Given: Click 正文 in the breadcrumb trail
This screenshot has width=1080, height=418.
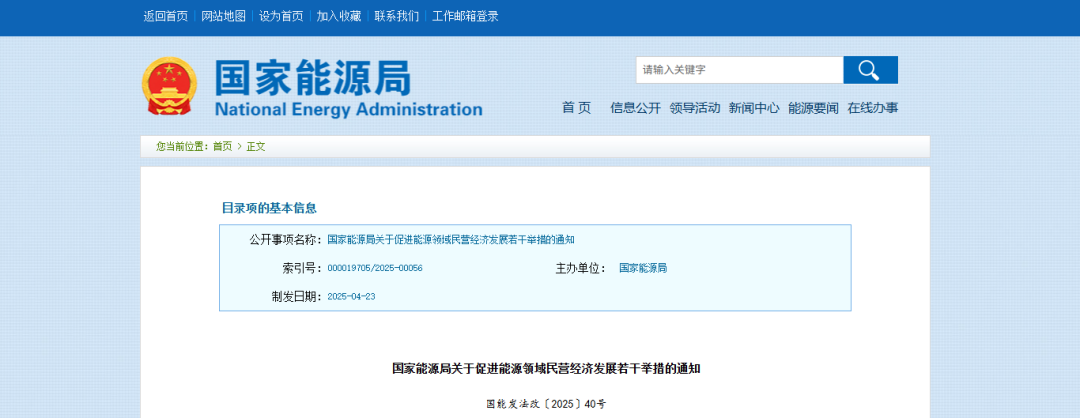Looking at the screenshot, I should point(256,146).
